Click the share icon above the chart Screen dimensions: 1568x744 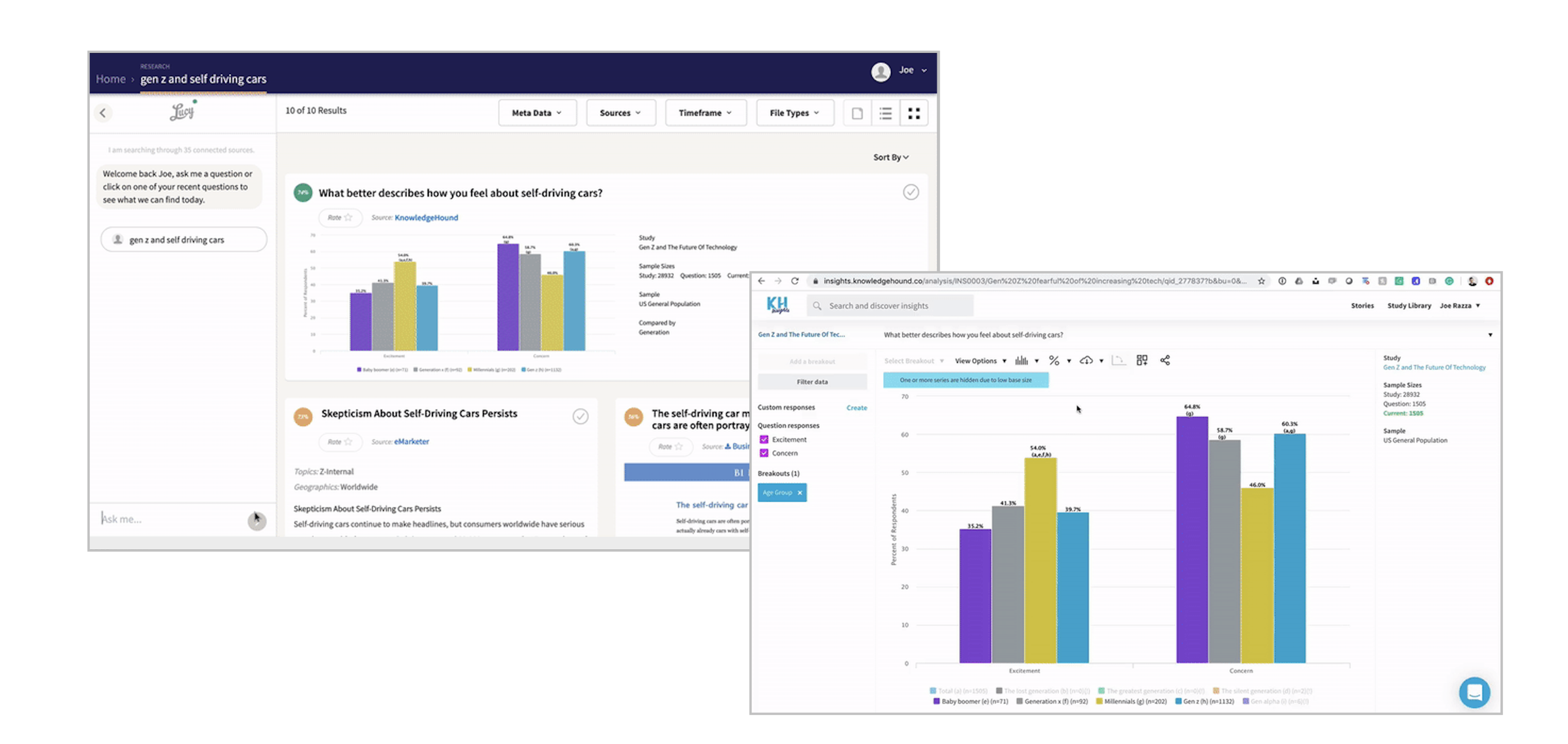1165,360
